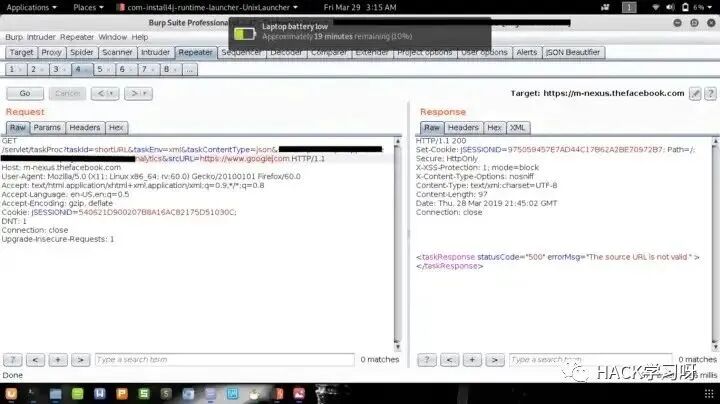
Task: Switch to the Target tool tab
Action: coord(22,52)
